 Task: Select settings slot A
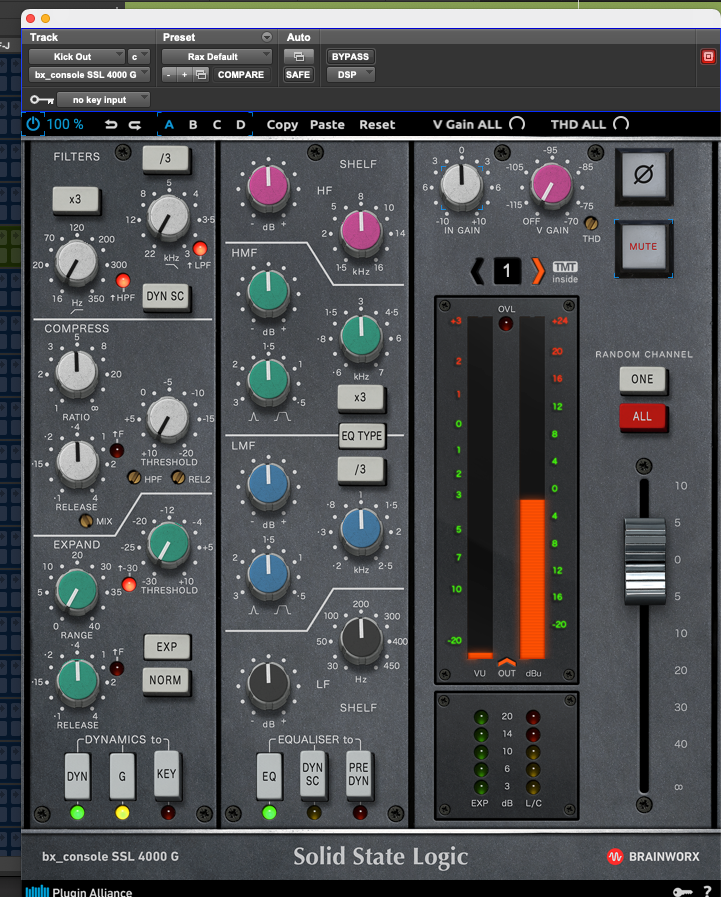coord(169,125)
